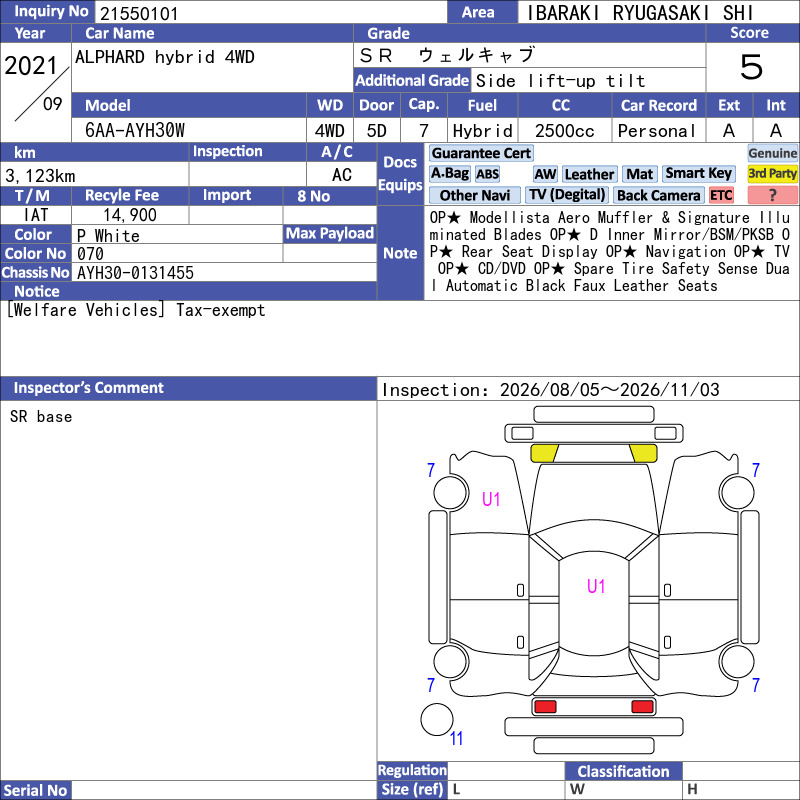Click the Serial No field
The height and width of the screenshot is (800, 800).
(224, 790)
